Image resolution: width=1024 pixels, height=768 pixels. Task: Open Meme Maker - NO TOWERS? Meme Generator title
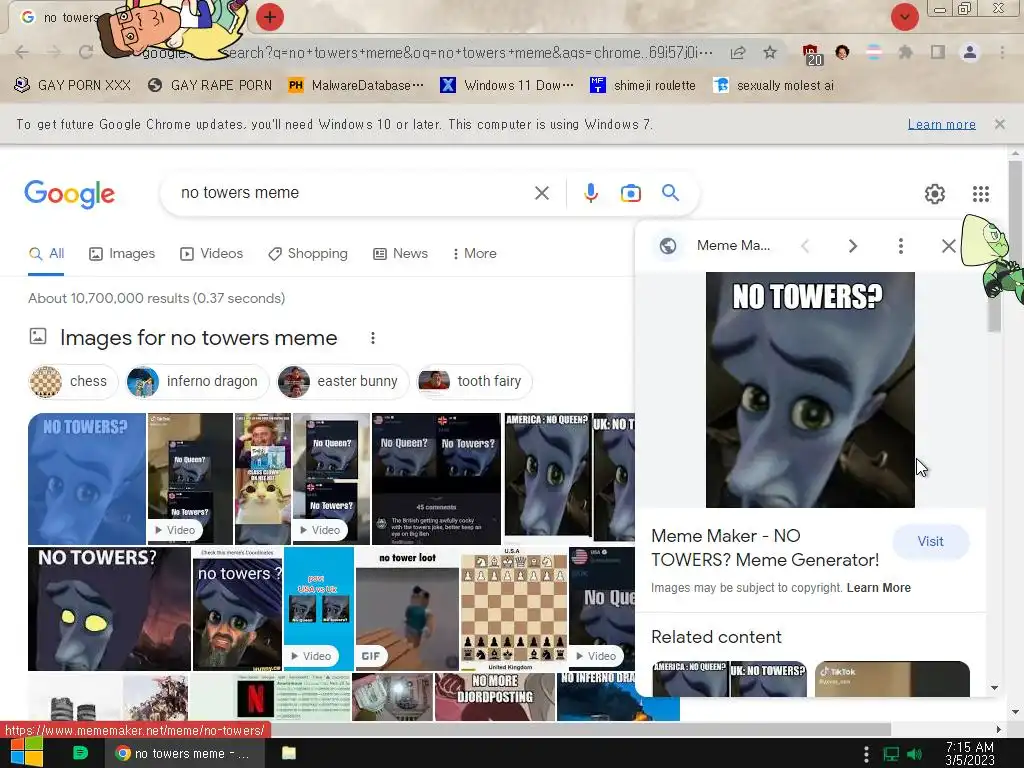pyautogui.click(x=765, y=548)
